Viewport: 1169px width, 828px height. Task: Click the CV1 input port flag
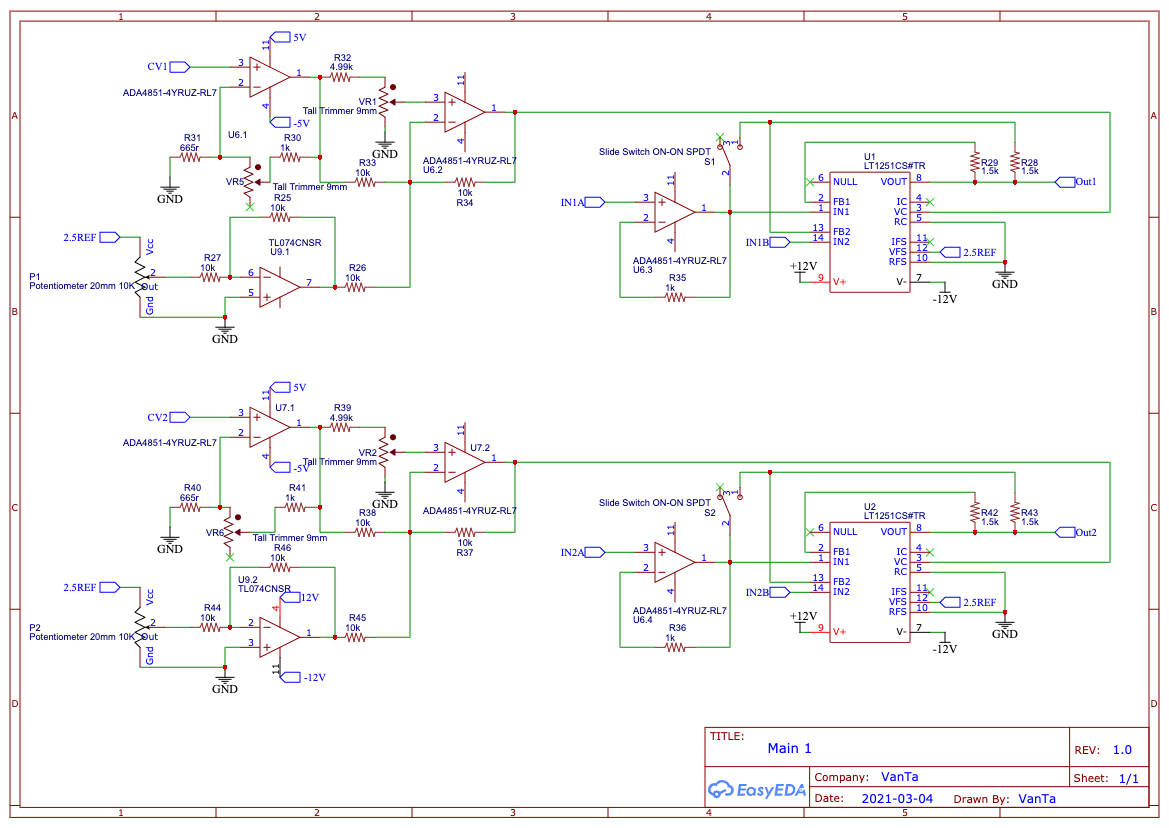180,67
